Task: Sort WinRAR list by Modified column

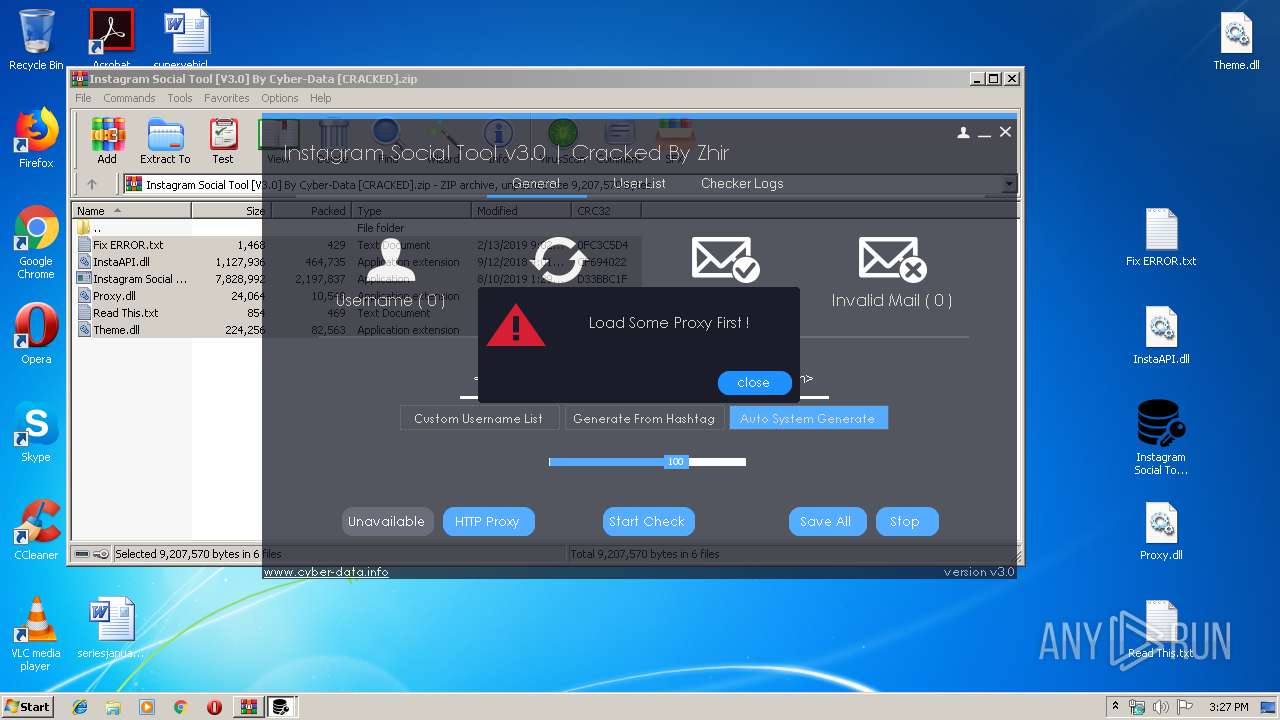Action: (521, 211)
